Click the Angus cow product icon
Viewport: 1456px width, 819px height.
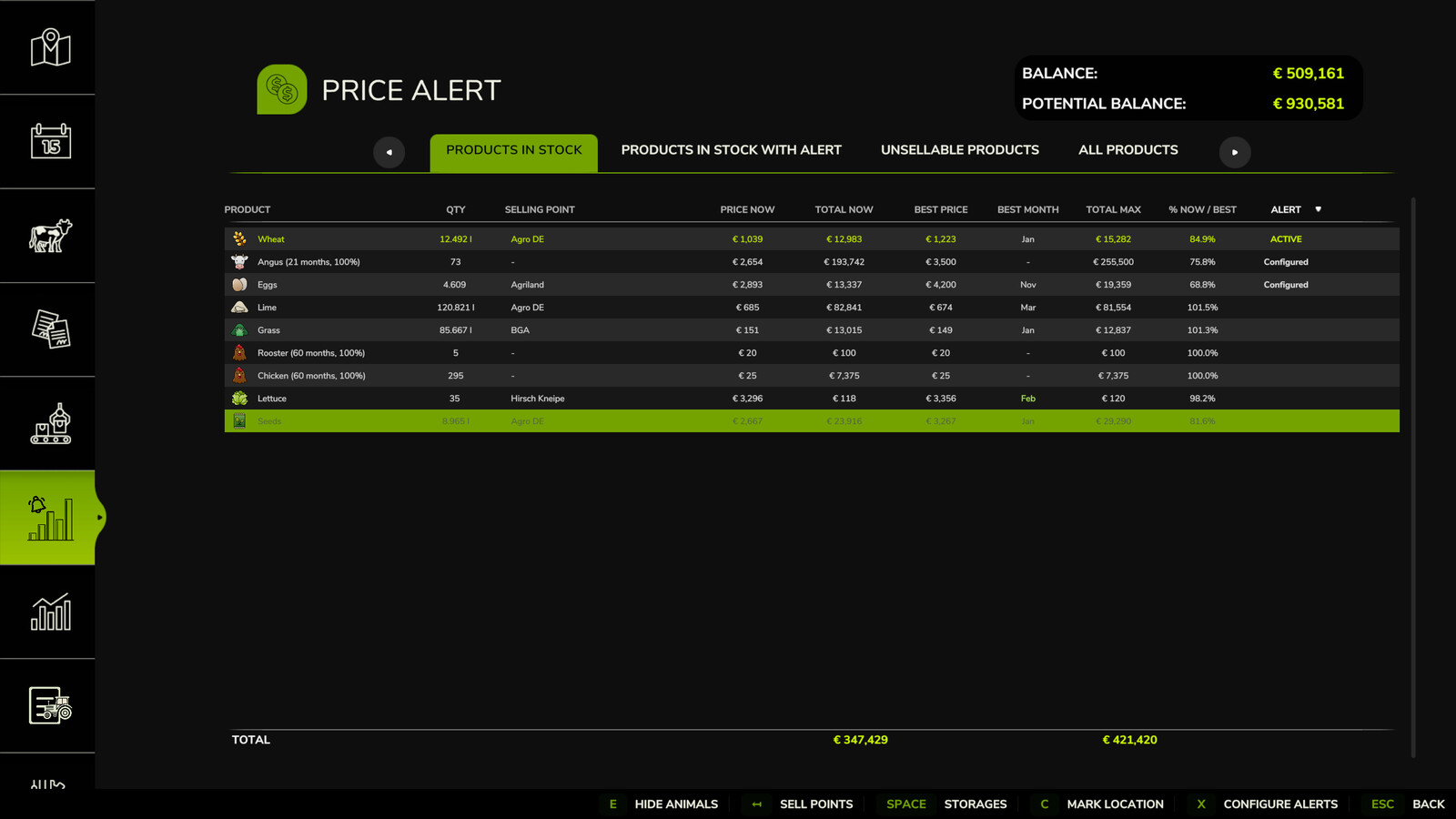(x=239, y=261)
